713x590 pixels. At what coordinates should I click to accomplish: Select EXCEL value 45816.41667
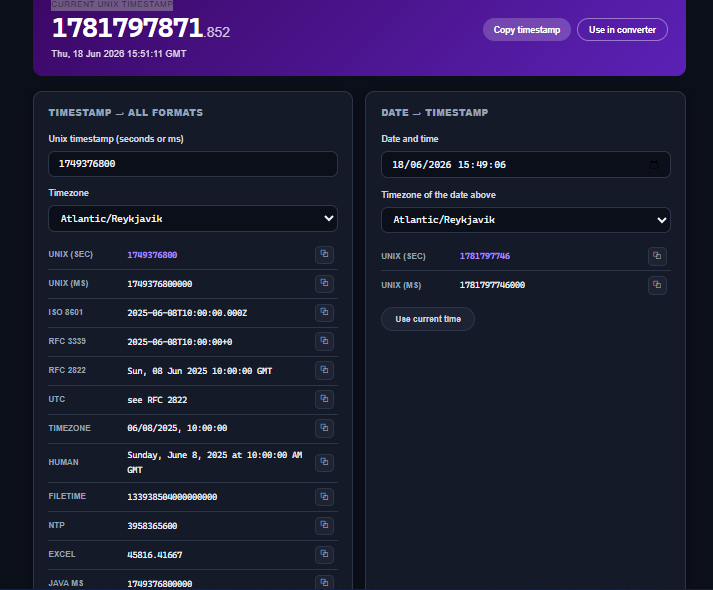pos(155,555)
